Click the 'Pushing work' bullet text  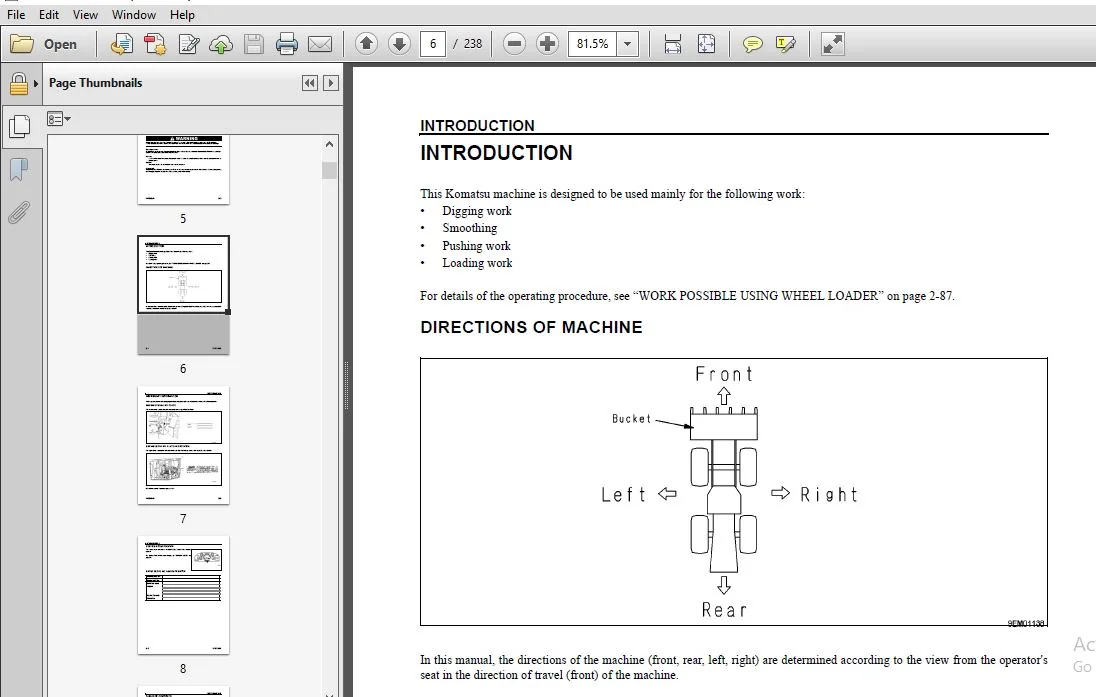click(x=476, y=246)
